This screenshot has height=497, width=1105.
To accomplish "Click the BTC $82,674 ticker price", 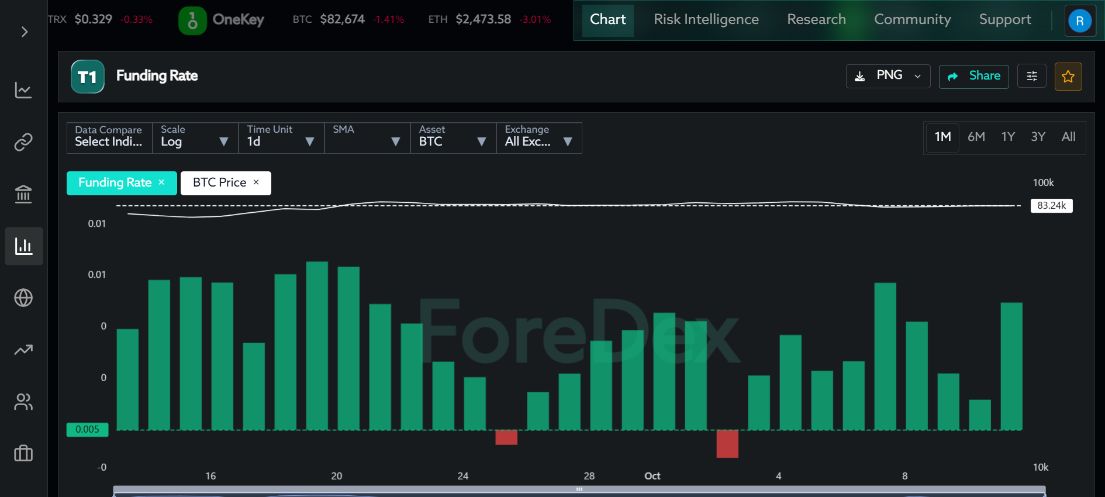I will coord(342,20).
